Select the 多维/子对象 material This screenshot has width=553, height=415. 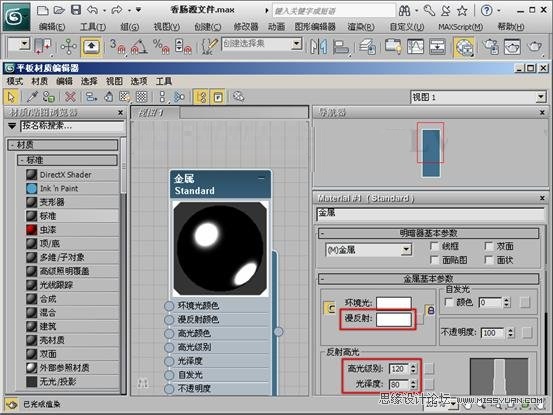tap(72, 257)
